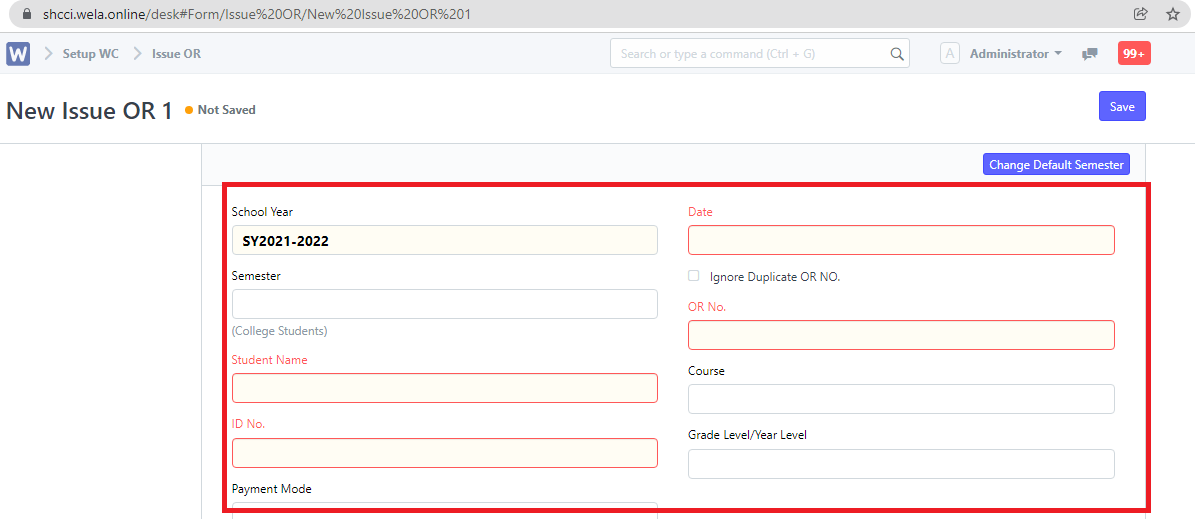Open the chat messages icon
The height and width of the screenshot is (519, 1195).
tap(1090, 54)
